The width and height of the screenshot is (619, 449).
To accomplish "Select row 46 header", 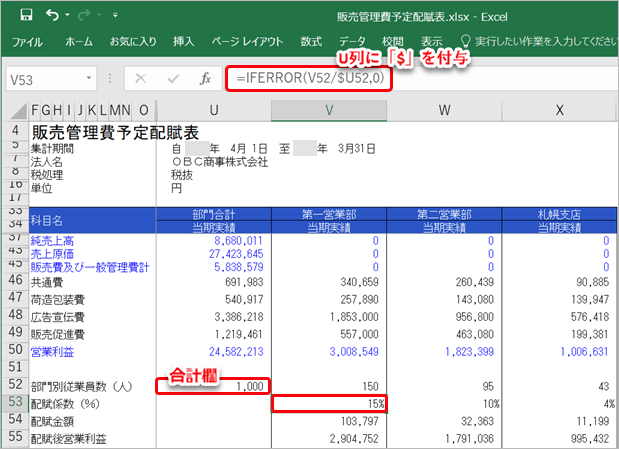I will click(15, 280).
